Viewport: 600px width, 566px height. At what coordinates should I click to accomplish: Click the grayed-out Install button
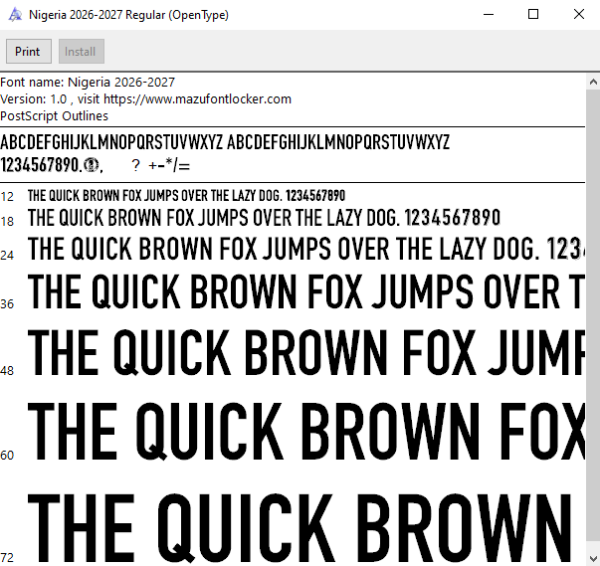click(x=81, y=51)
